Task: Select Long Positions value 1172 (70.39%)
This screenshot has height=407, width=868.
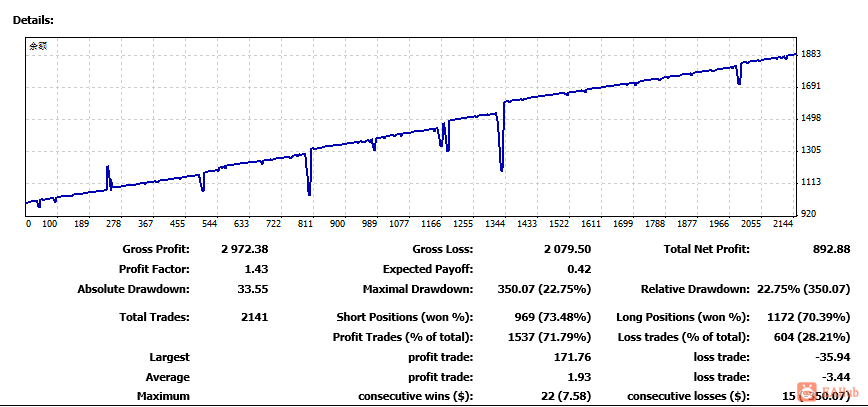Action: point(808,318)
